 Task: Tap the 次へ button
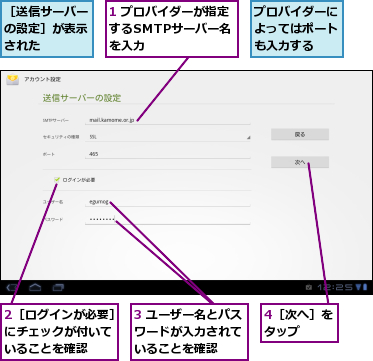pos(300,162)
